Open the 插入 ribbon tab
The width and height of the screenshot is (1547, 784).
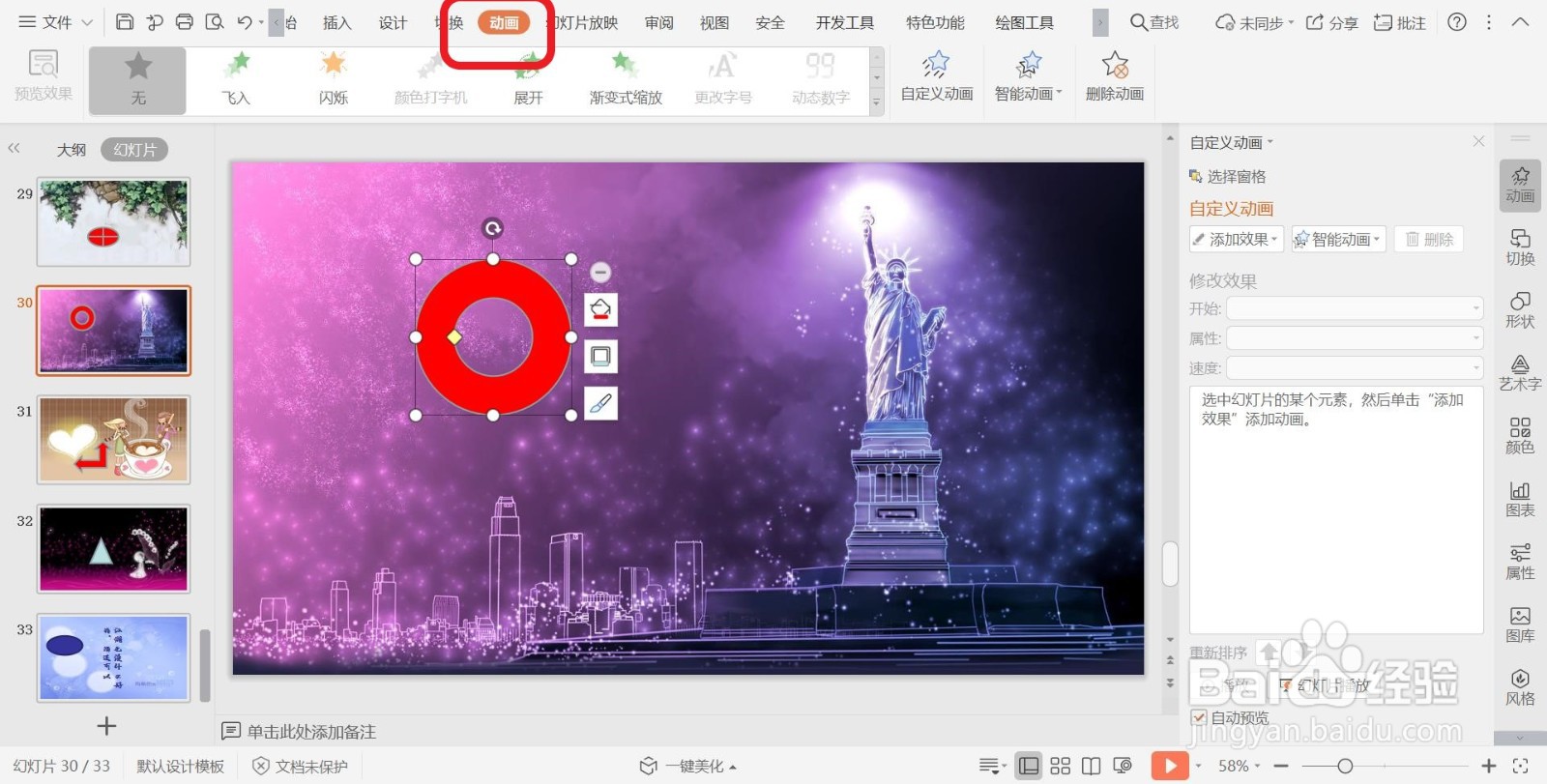pos(336,22)
